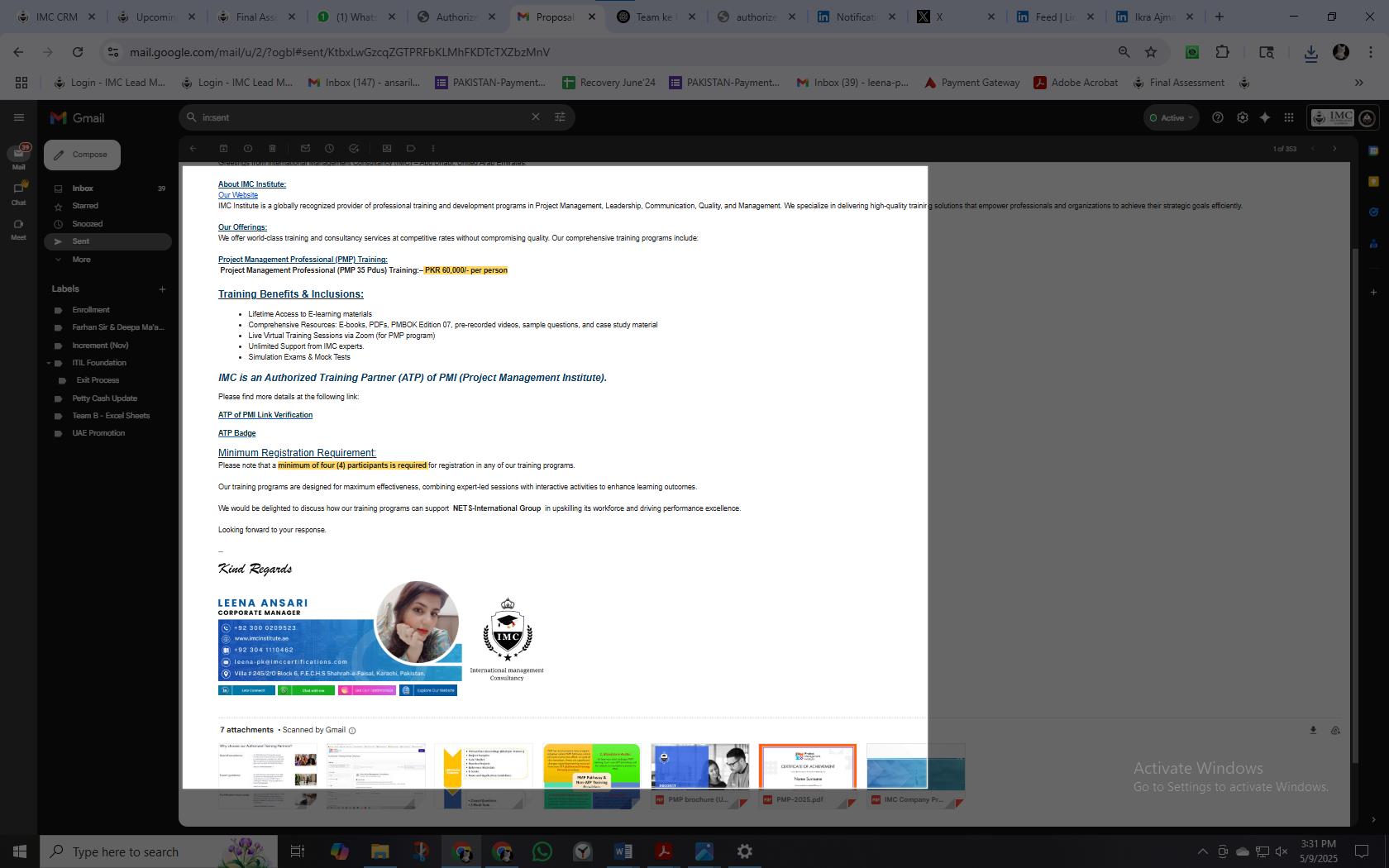Collapse the ITIL Foundation label
Screen dimensions: 1389x868
tap(48, 363)
